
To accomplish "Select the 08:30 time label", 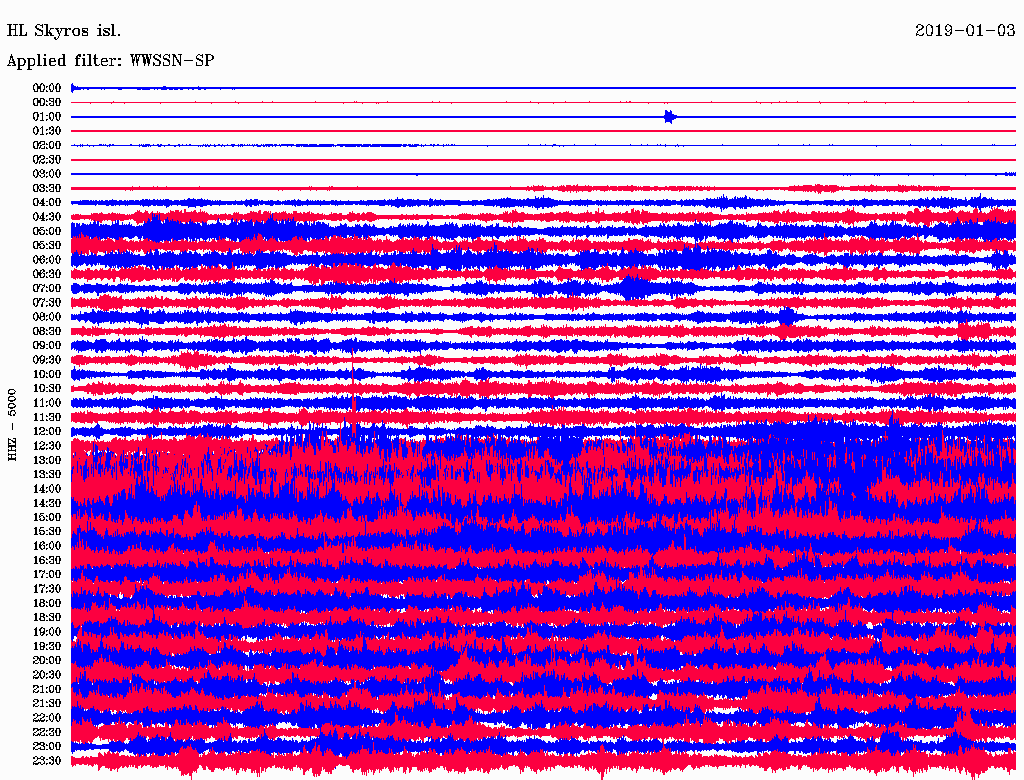I will (47, 331).
